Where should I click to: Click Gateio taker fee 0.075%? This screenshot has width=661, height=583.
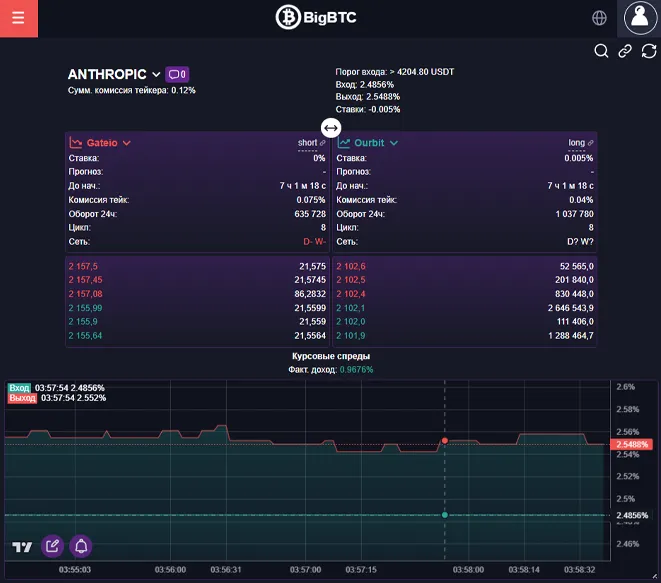[311, 200]
